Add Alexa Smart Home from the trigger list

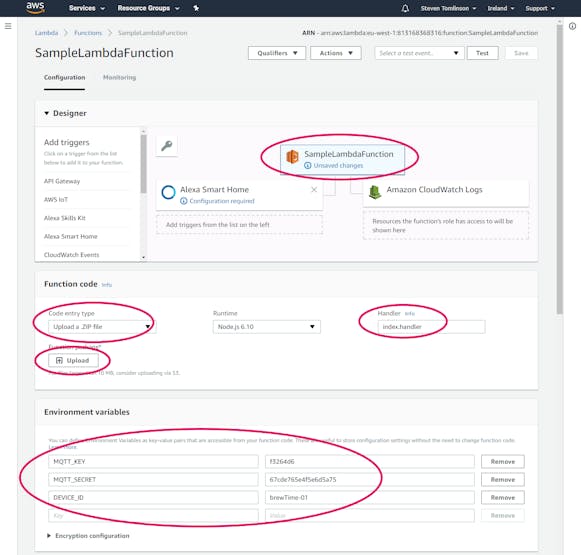71,236
